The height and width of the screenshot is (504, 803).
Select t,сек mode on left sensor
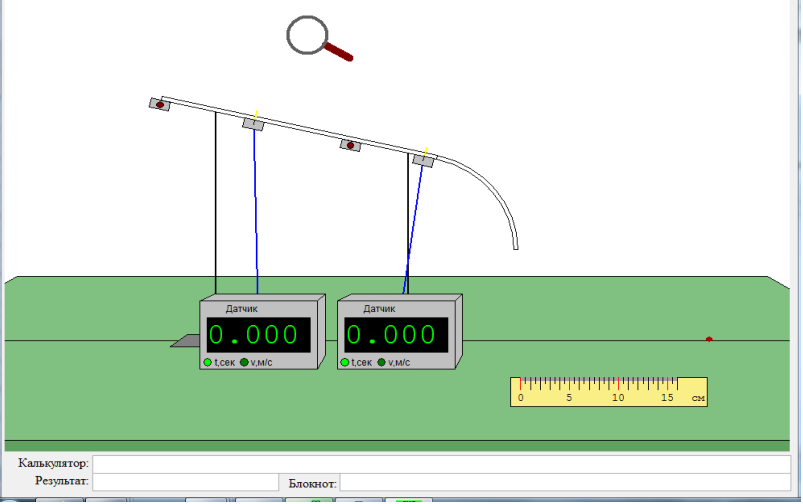(x=207, y=363)
